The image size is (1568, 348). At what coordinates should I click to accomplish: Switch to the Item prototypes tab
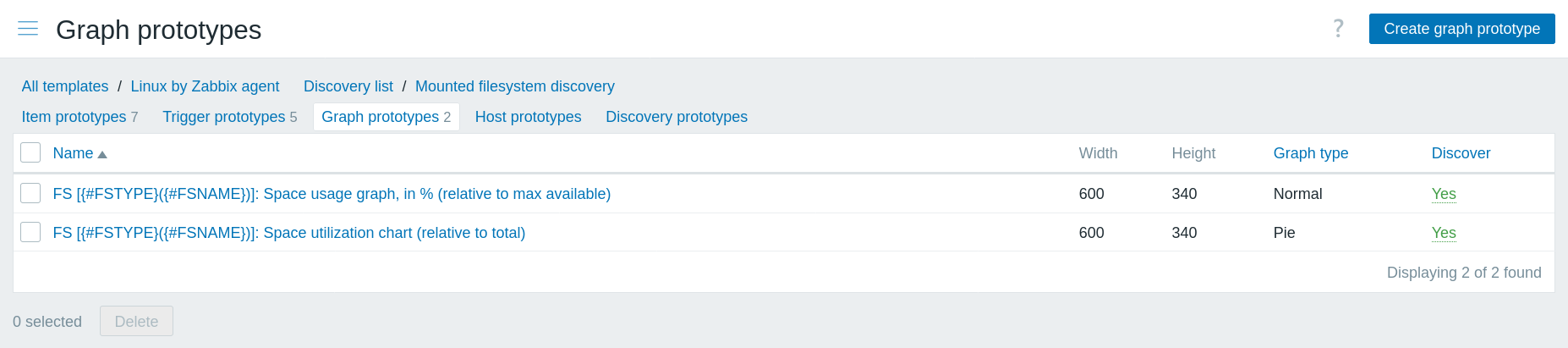74,117
